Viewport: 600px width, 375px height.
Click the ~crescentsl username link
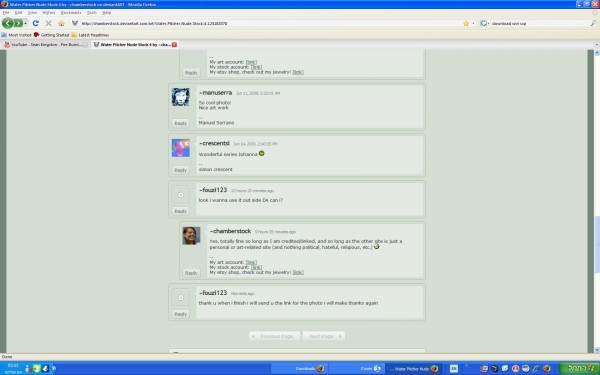(214, 143)
